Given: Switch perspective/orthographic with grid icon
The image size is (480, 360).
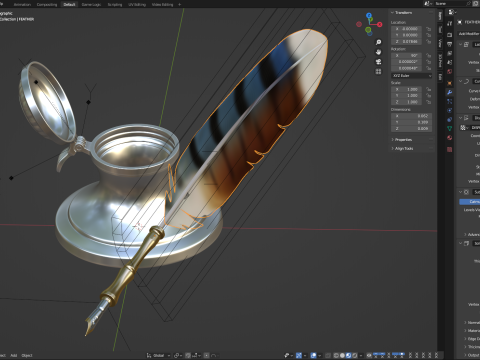Looking at the screenshot, I should (x=378, y=72).
